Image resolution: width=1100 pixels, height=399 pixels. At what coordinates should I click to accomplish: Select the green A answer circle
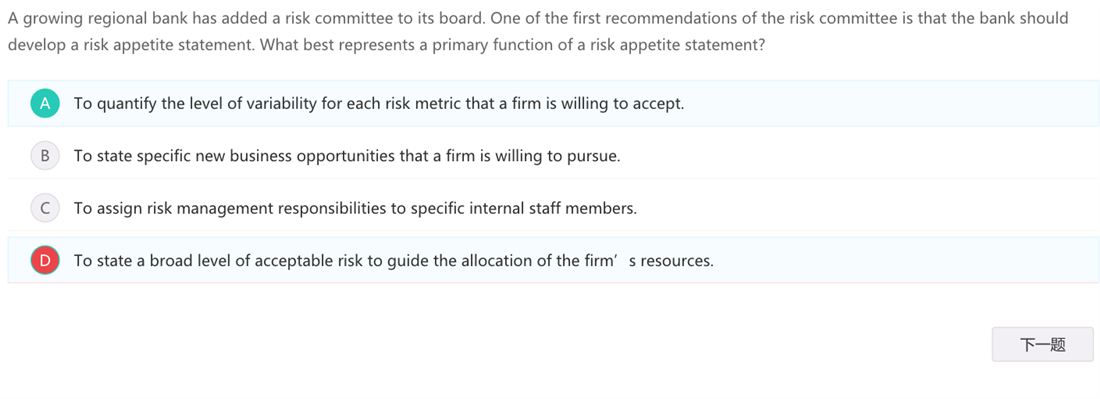[x=45, y=104]
